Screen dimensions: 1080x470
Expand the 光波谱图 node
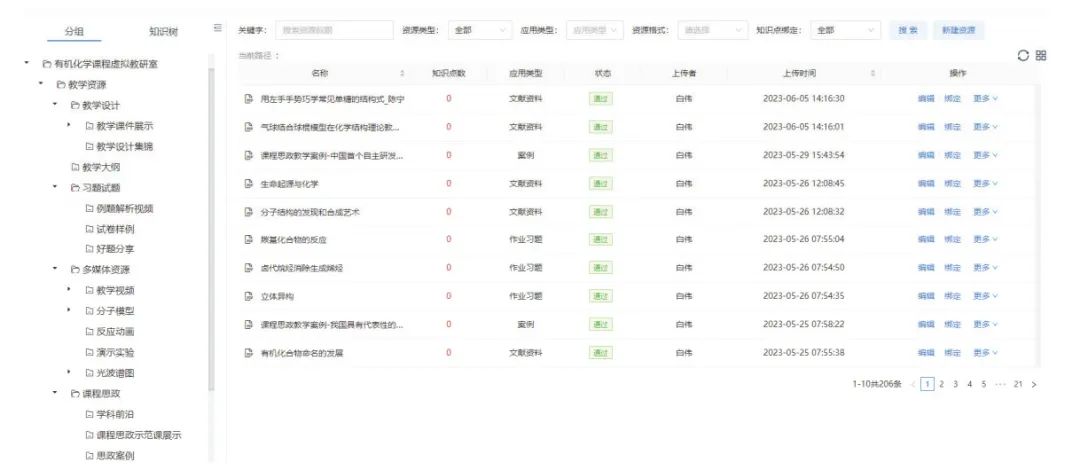pos(69,373)
